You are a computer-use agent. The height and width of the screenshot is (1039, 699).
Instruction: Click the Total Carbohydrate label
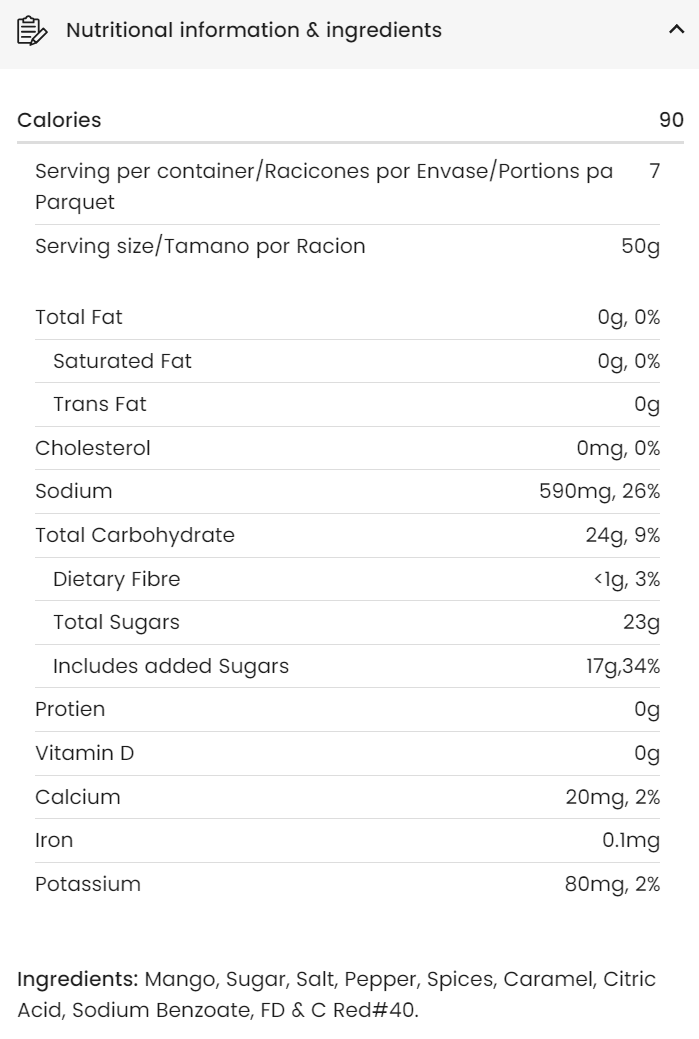135,535
